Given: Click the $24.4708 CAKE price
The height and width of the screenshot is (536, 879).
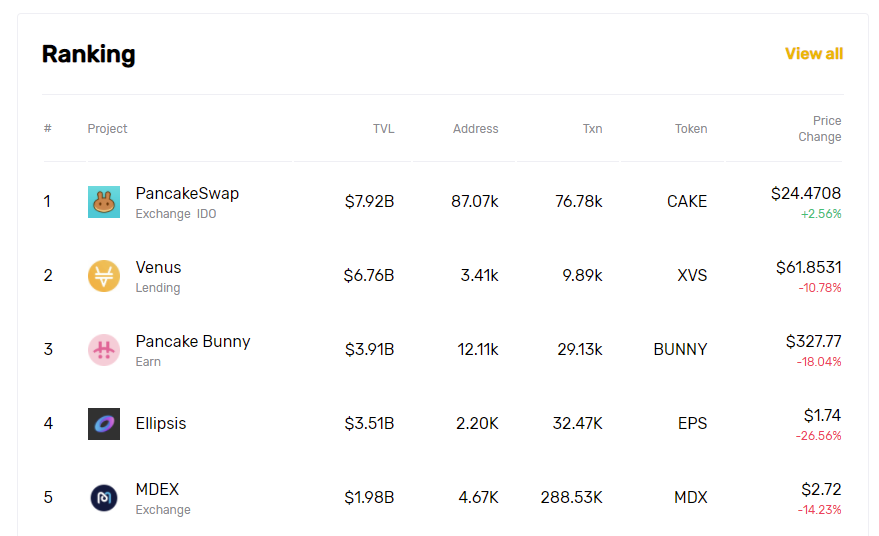Looking at the screenshot, I should [806, 193].
